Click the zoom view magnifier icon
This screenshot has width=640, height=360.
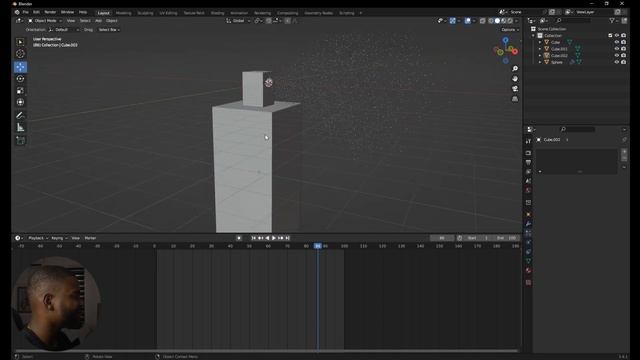[x=515, y=69]
